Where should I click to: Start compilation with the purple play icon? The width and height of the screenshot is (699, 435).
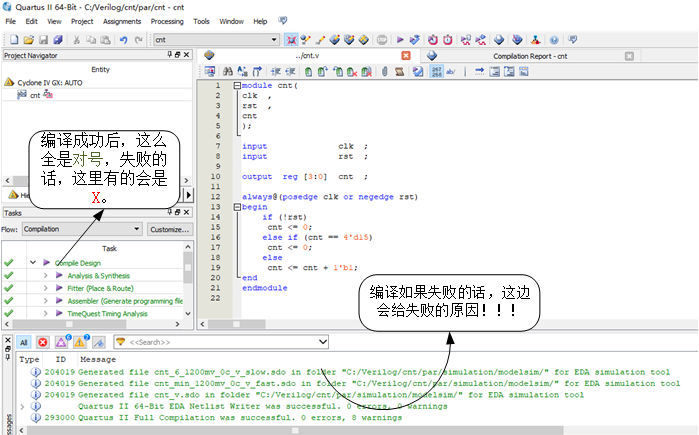click(x=400, y=40)
